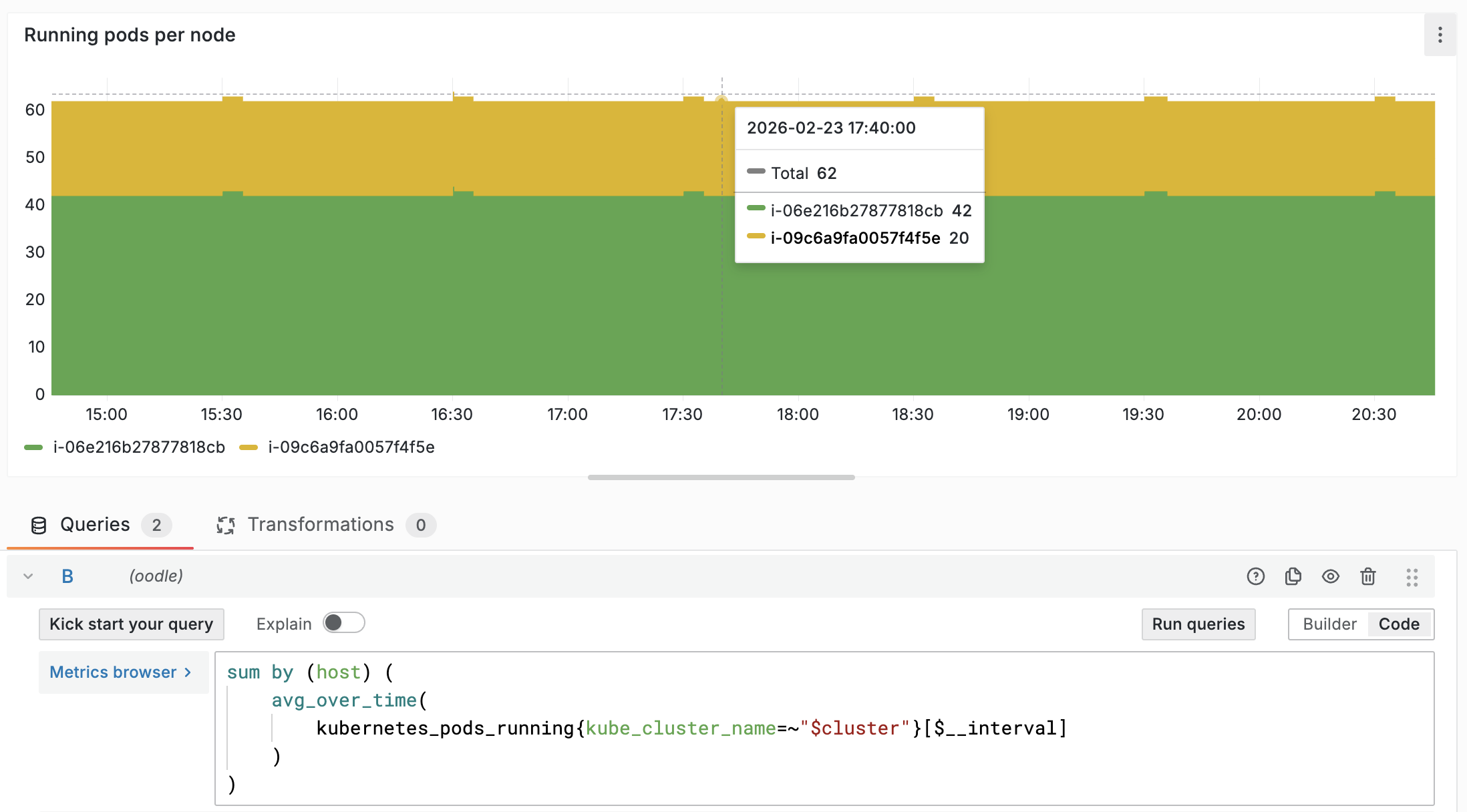
Task: Switch editor to Builder mode
Action: click(x=1329, y=624)
